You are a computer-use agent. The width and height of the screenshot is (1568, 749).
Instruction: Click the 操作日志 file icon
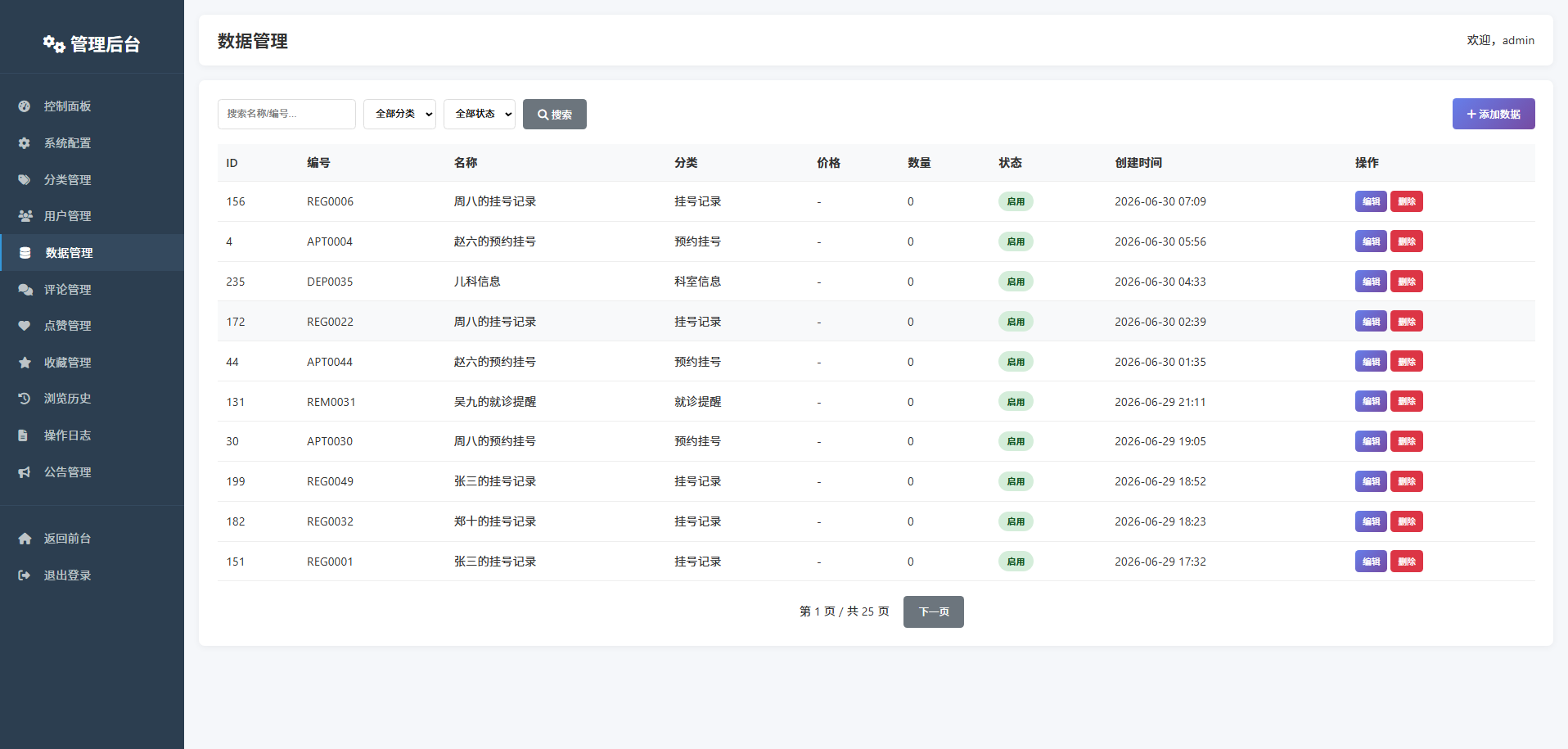point(24,435)
